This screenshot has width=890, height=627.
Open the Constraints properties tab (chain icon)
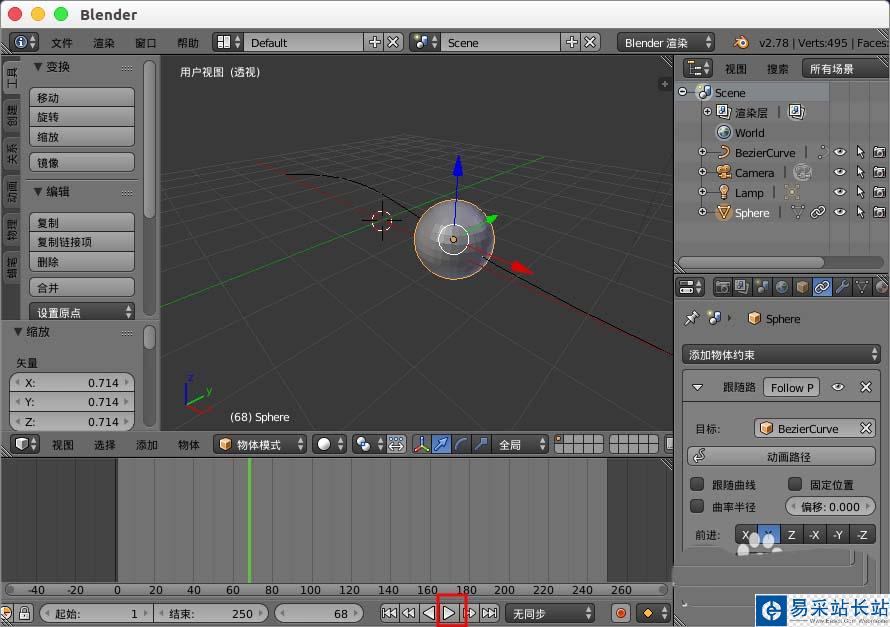(x=822, y=287)
